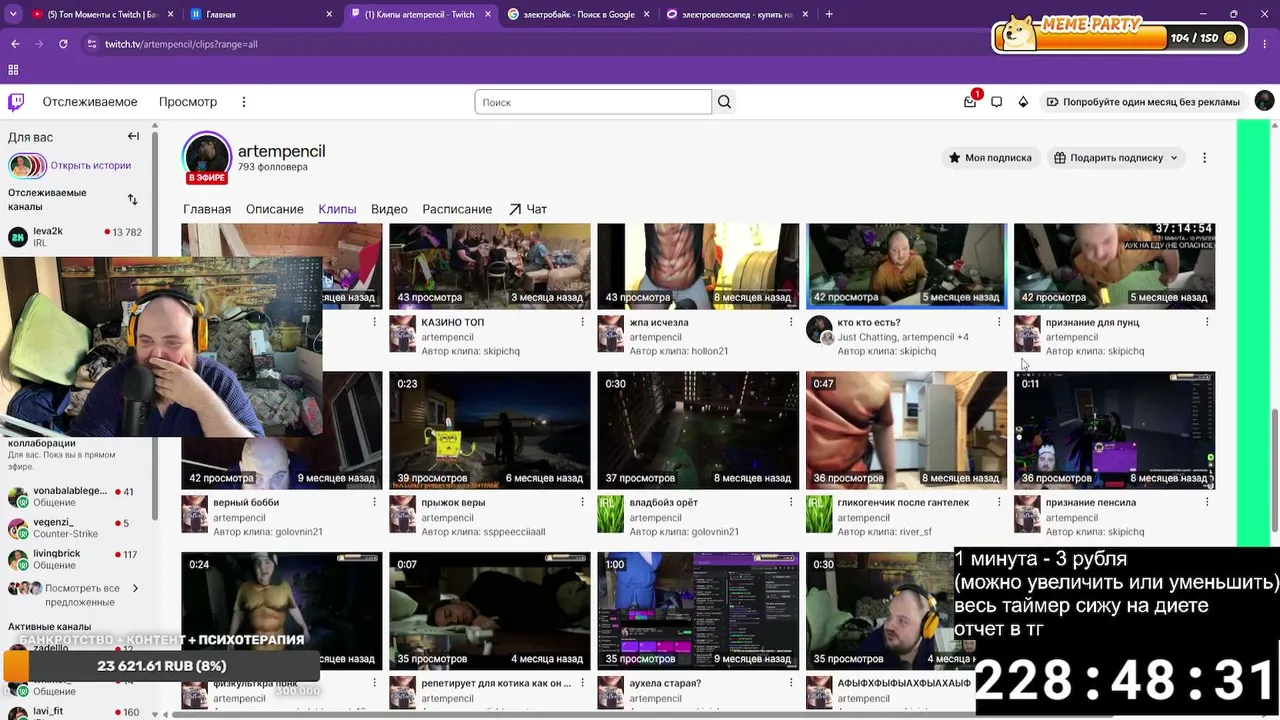This screenshot has width=1280, height=720.
Task: Click IRL category icon beside гликогенчик после гантелек
Action: tap(818, 514)
